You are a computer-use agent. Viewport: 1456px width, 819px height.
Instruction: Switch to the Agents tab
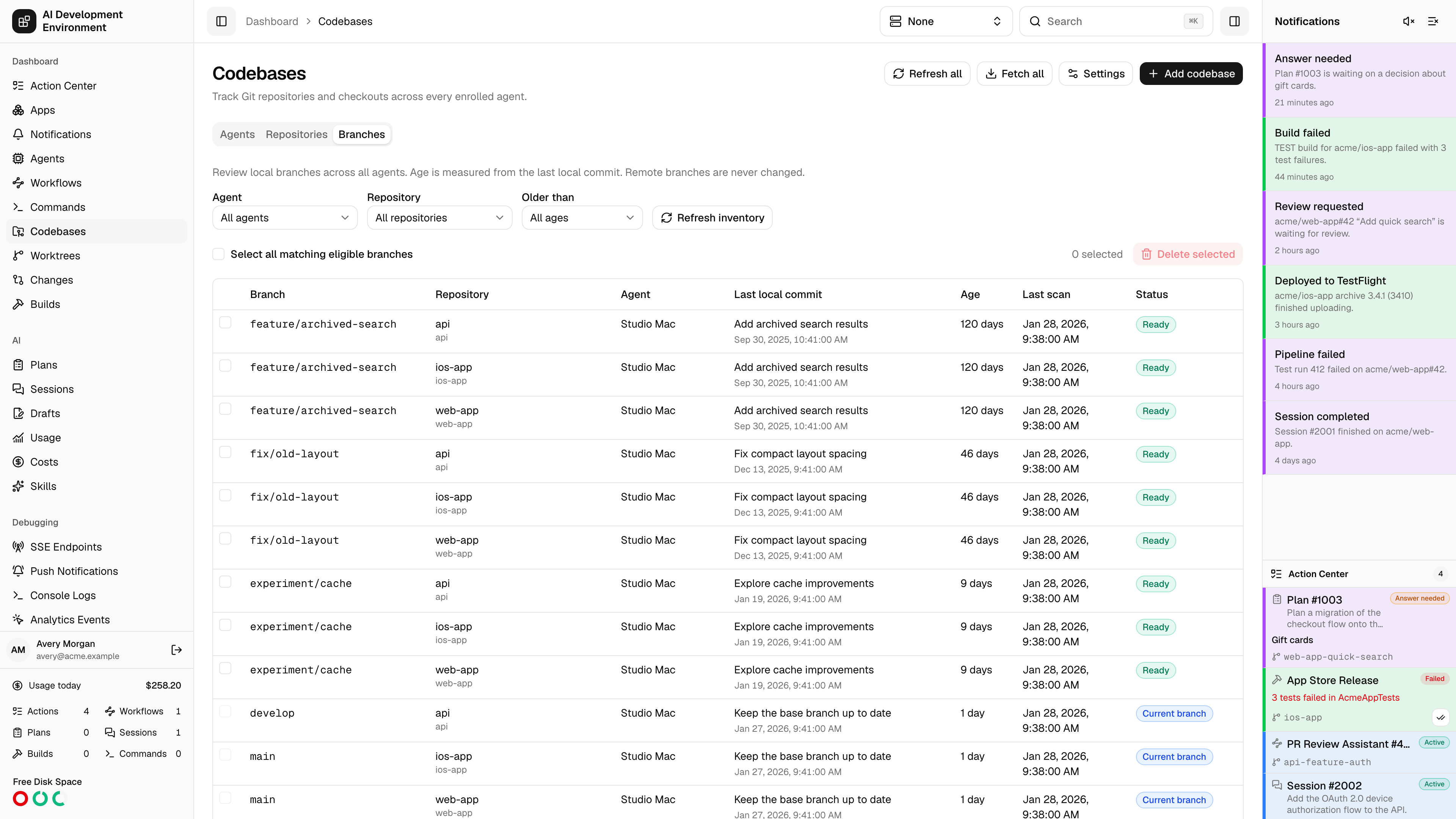click(x=237, y=135)
